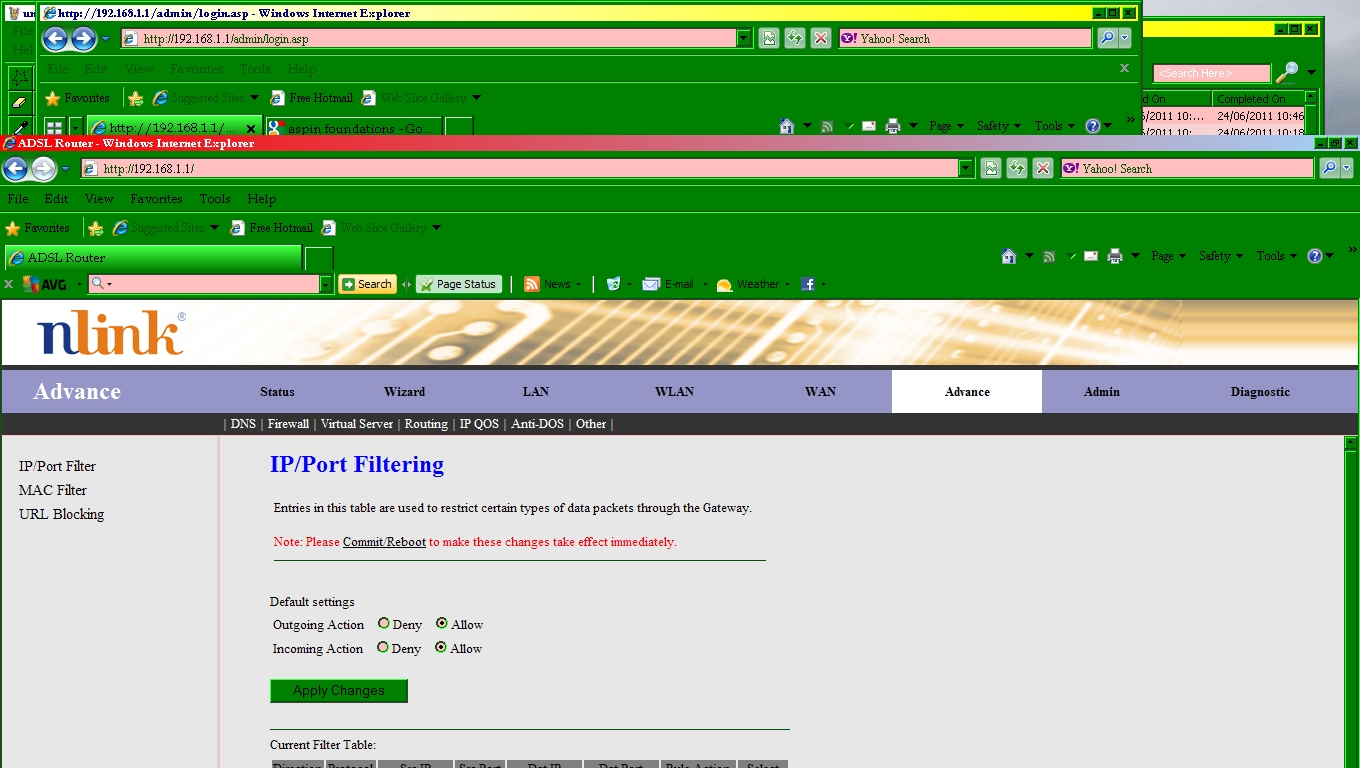Open the News dropdown arrow

point(579,285)
